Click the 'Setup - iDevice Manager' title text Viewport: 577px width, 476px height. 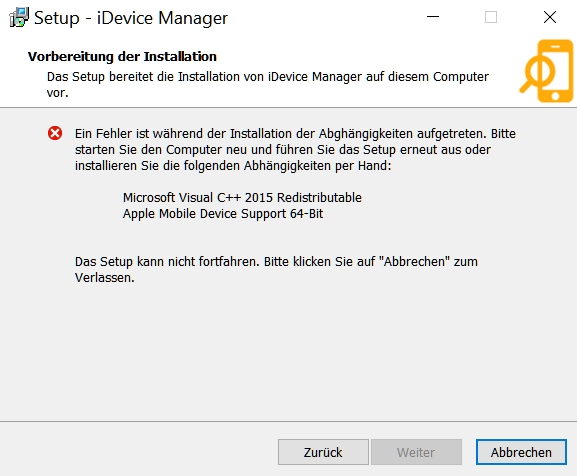(131, 18)
